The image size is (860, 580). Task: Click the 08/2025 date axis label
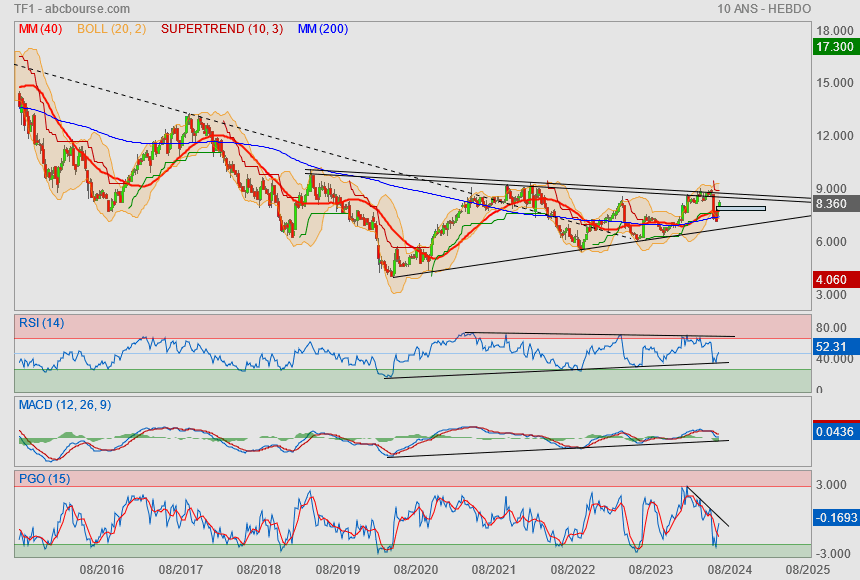(x=808, y=570)
